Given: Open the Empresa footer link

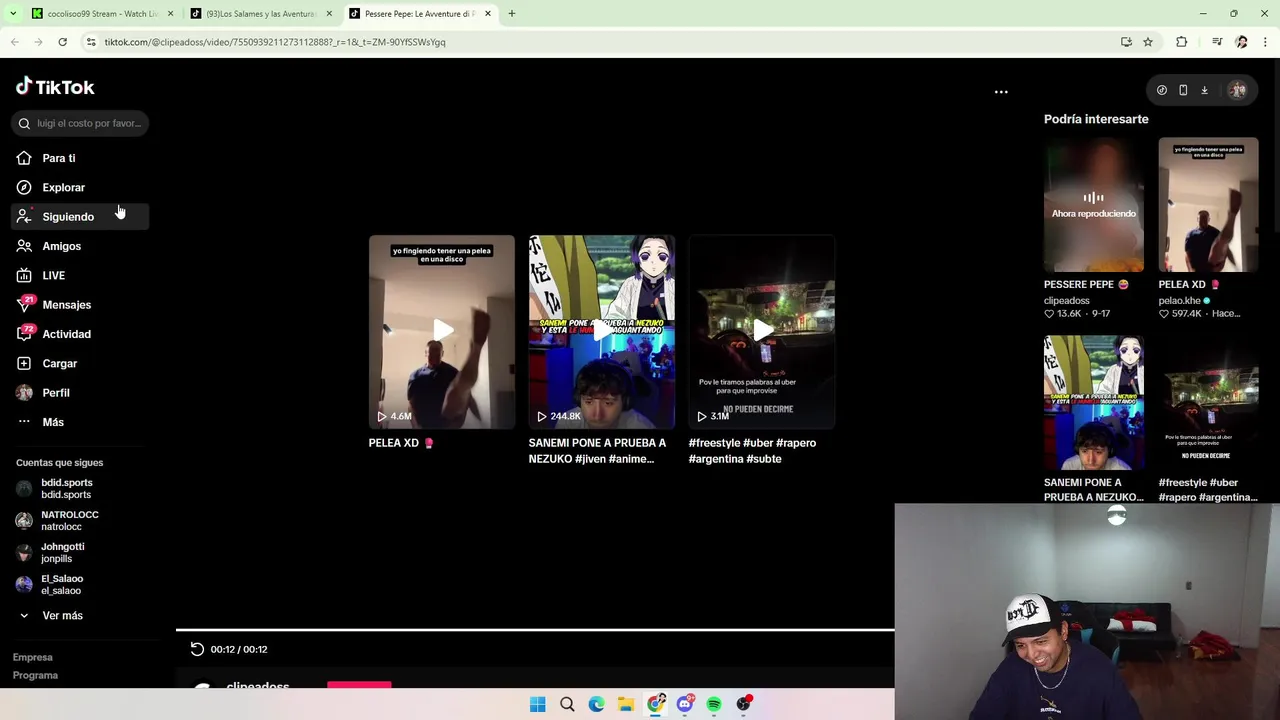Looking at the screenshot, I should click(32, 657).
